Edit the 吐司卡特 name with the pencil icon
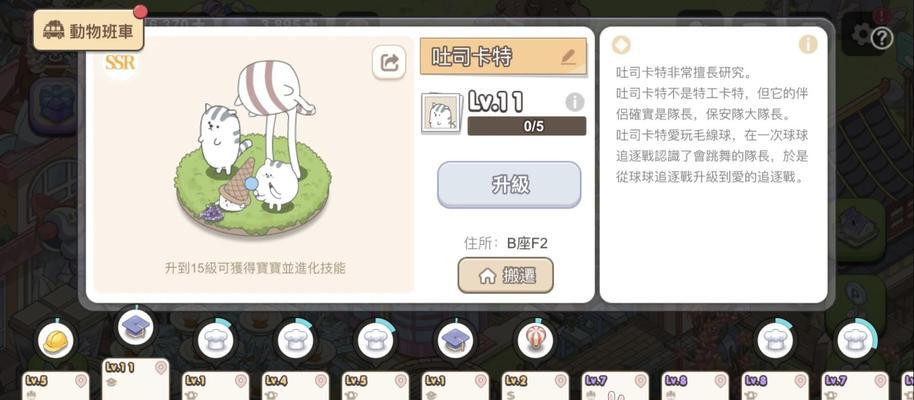914x400 pixels. tap(567, 57)
